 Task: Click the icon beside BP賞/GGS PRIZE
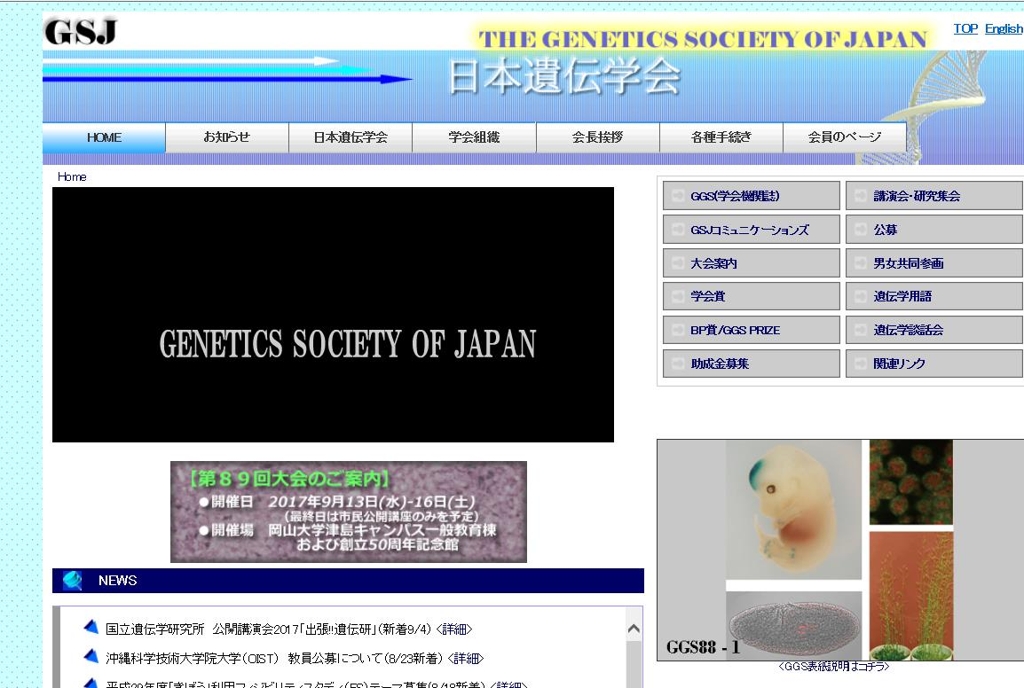coord(678,330)
